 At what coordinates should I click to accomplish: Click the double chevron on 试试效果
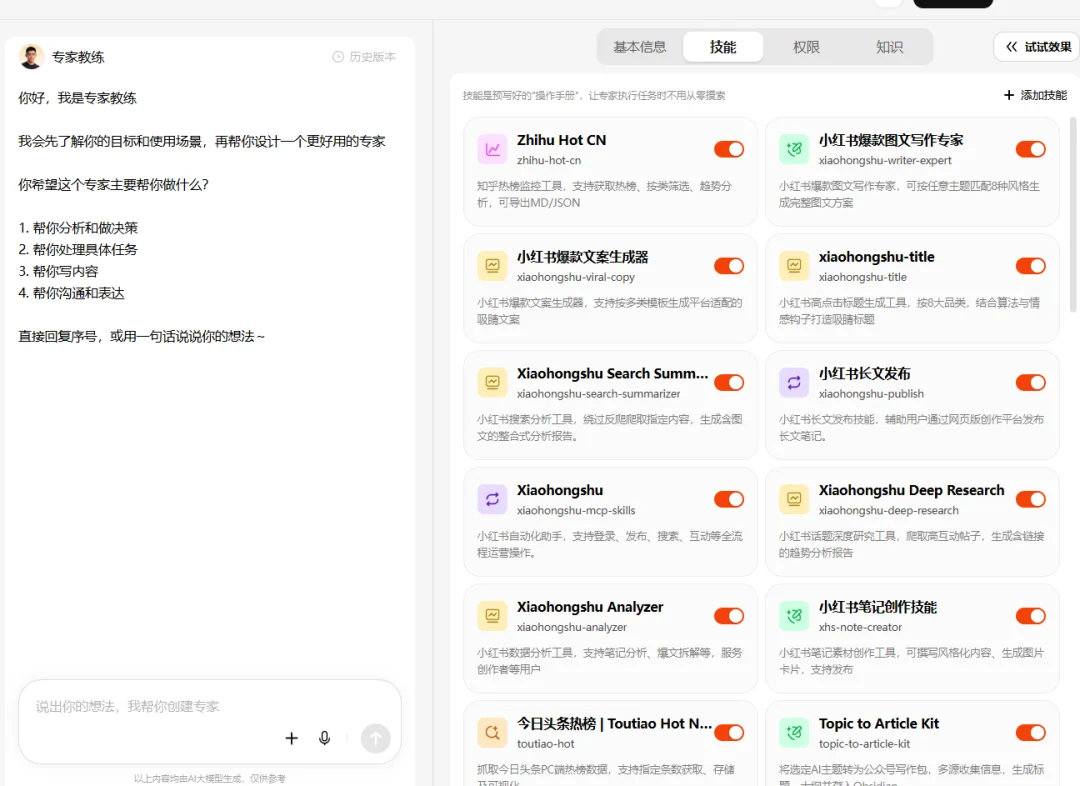(x=1011, y=47)
